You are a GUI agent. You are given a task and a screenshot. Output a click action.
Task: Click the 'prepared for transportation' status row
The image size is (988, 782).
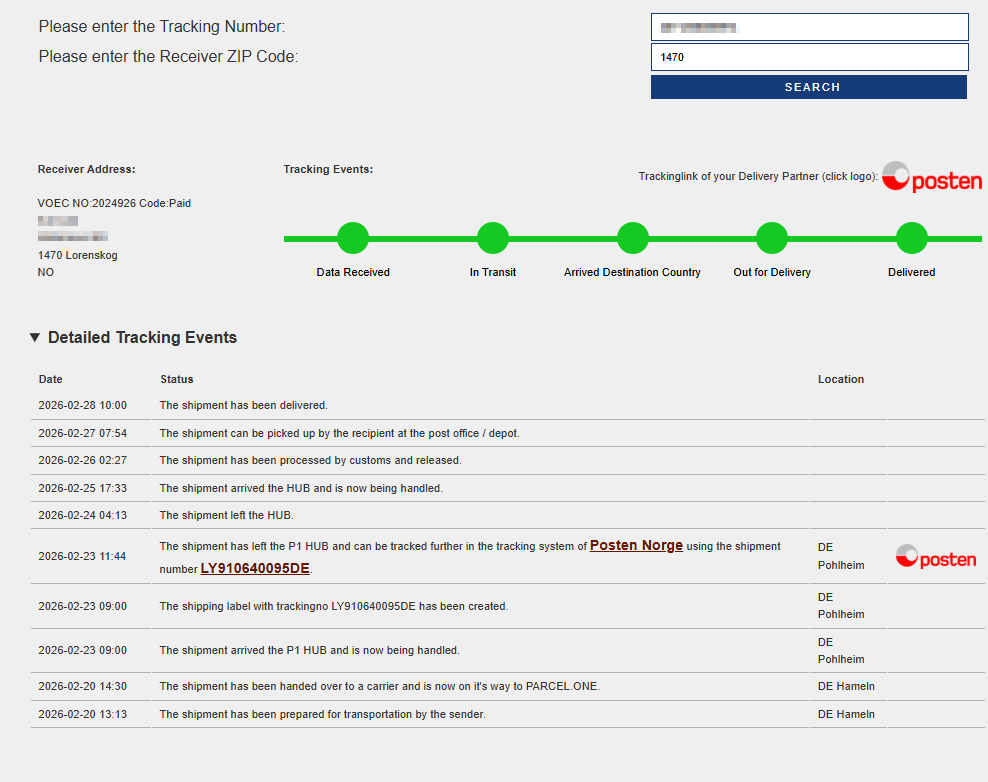(322, 714)
